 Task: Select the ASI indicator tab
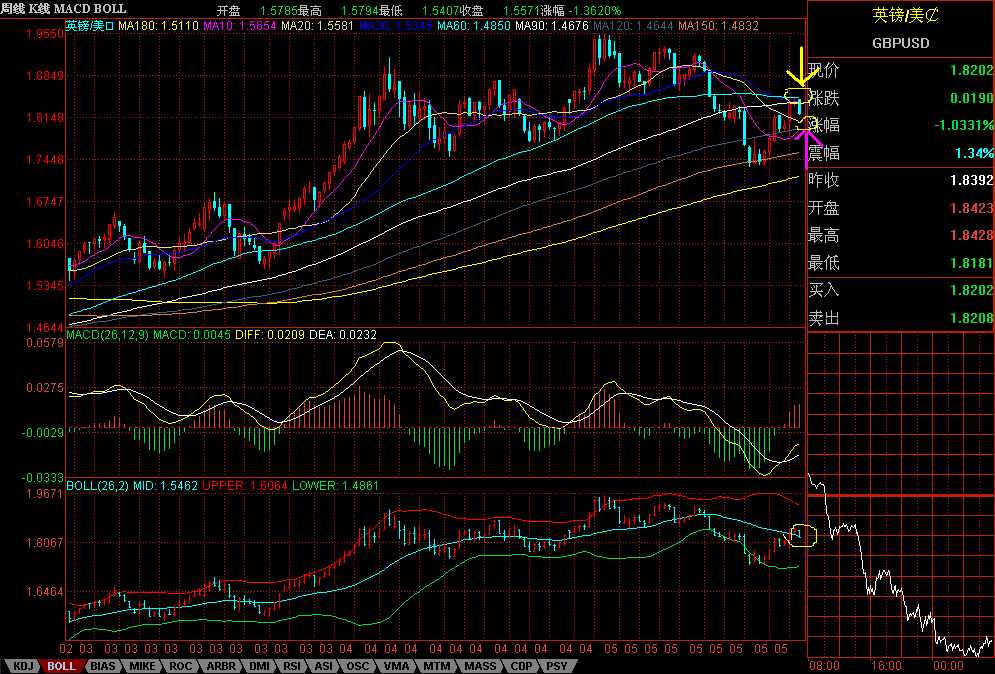324,666
